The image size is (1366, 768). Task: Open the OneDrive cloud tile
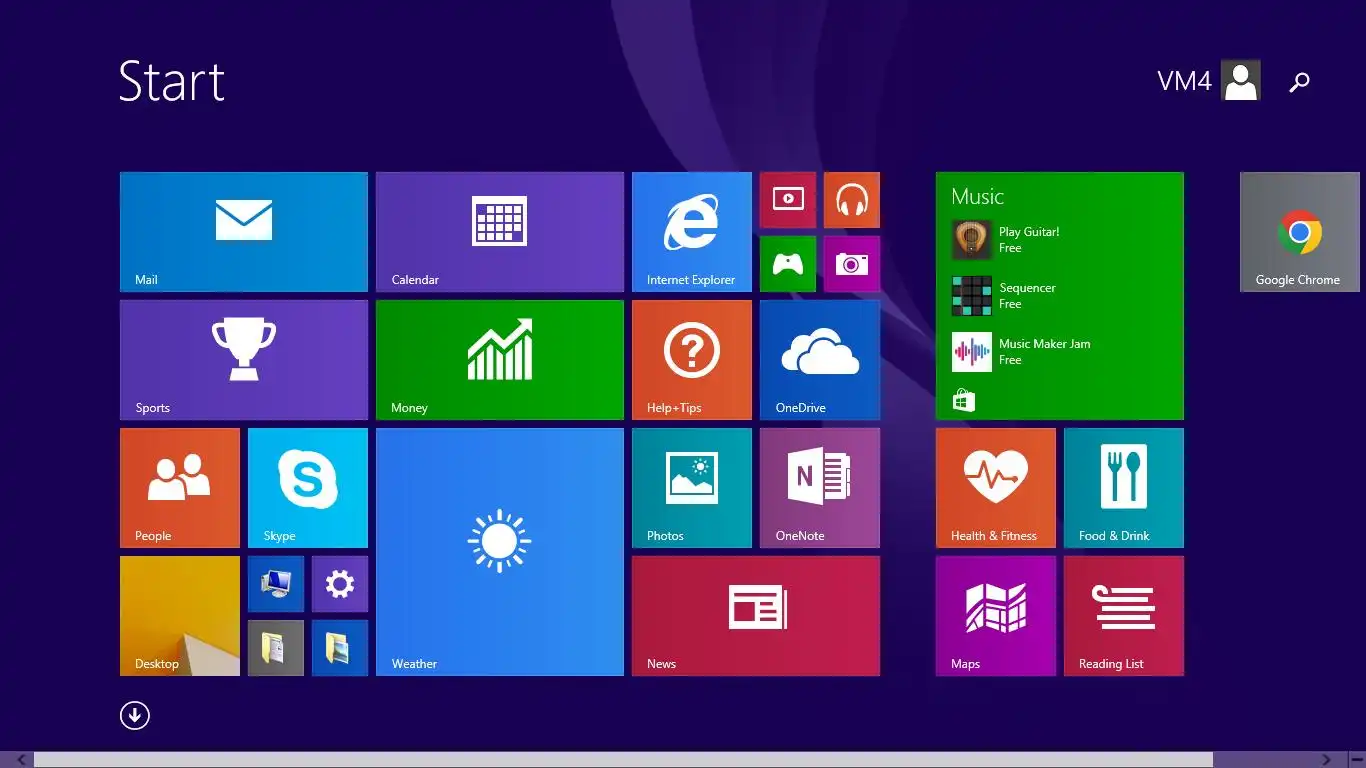(x=820, y=360)
